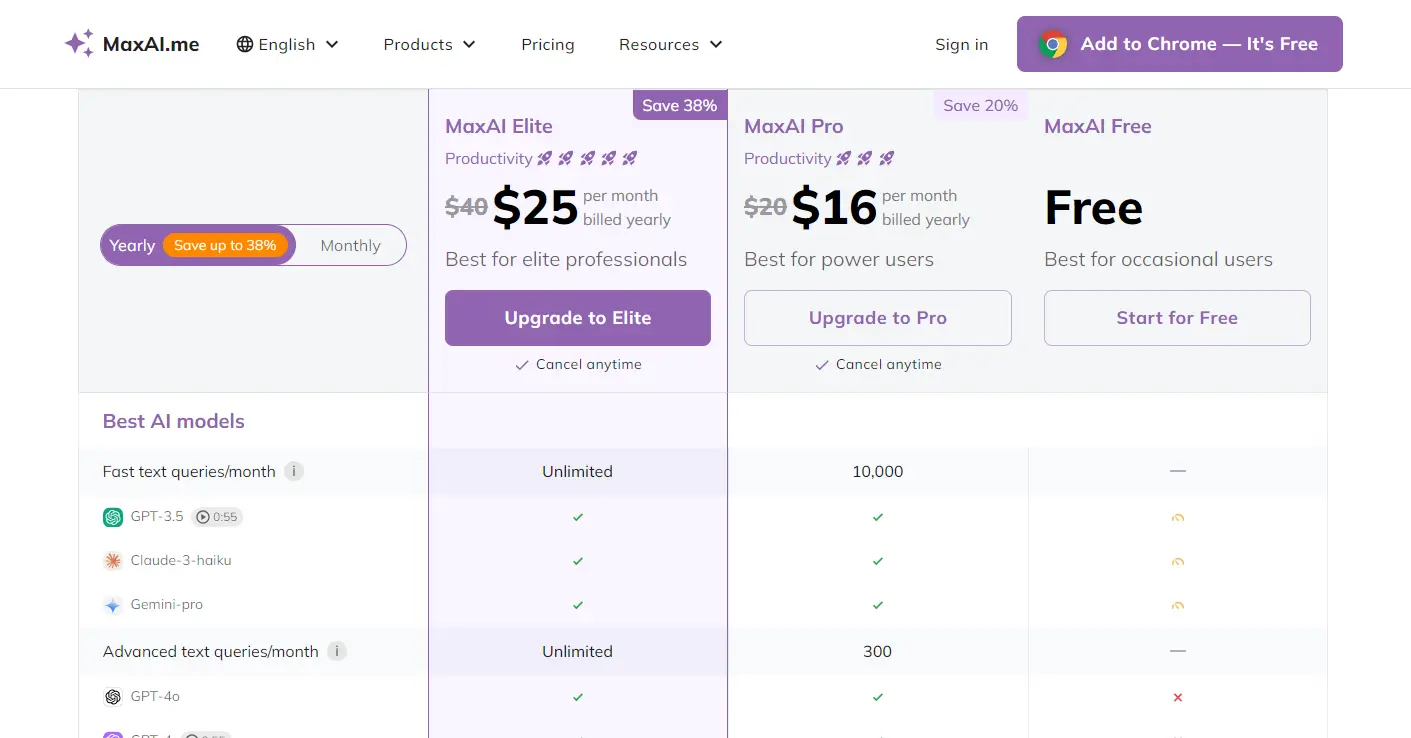
Task: Click the Pro checkmark in the Gemini-pro row
Action: (878, 605)
